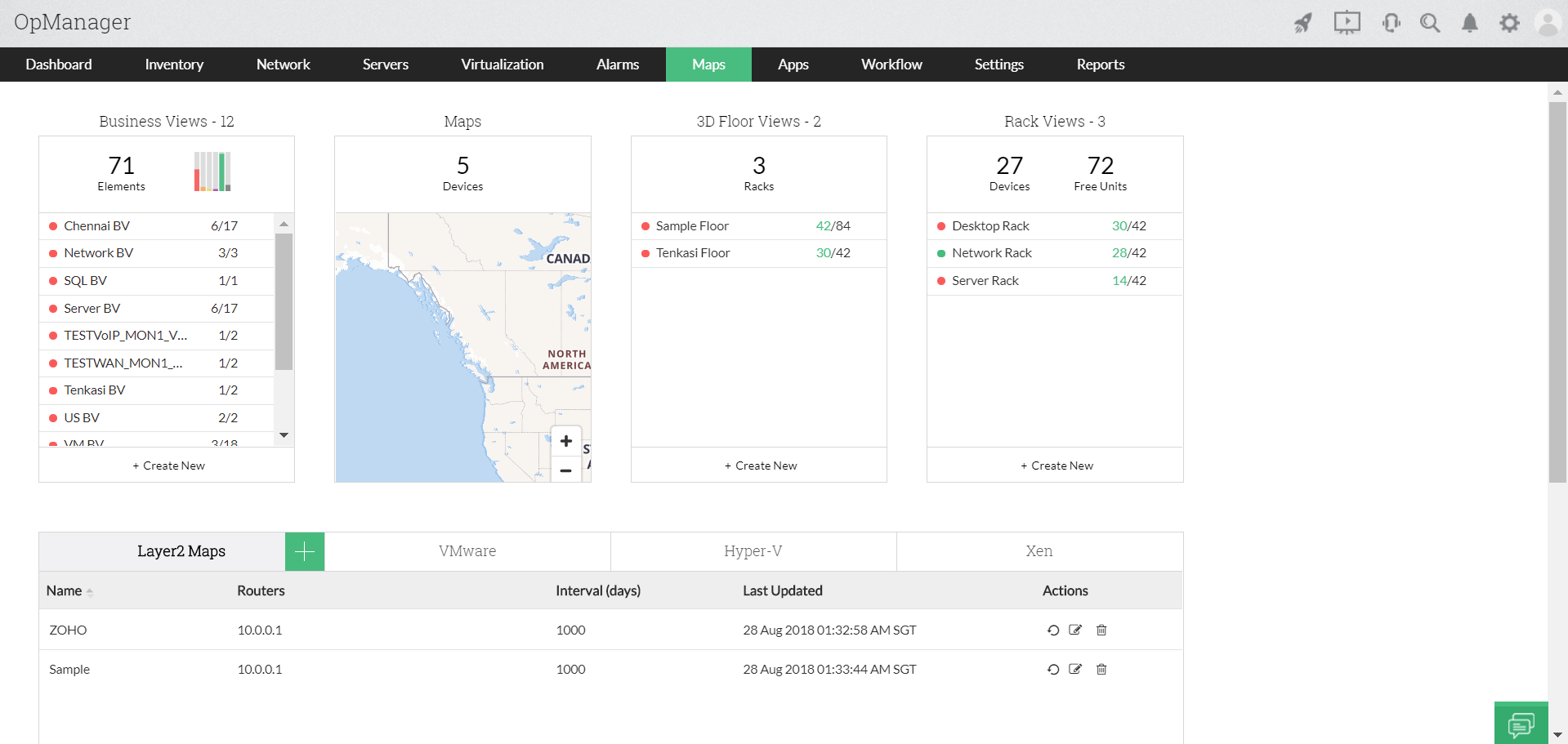Rescan the ZOHO Layer2 map

point(1052,630)
